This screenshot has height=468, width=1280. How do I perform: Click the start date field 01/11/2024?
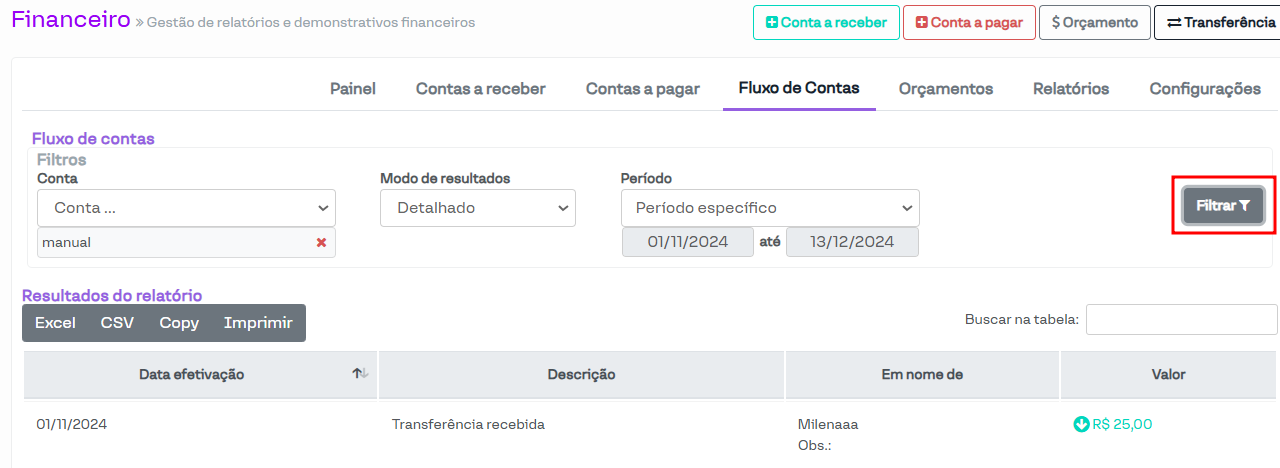pyautogui.click(x=688, y=242)
